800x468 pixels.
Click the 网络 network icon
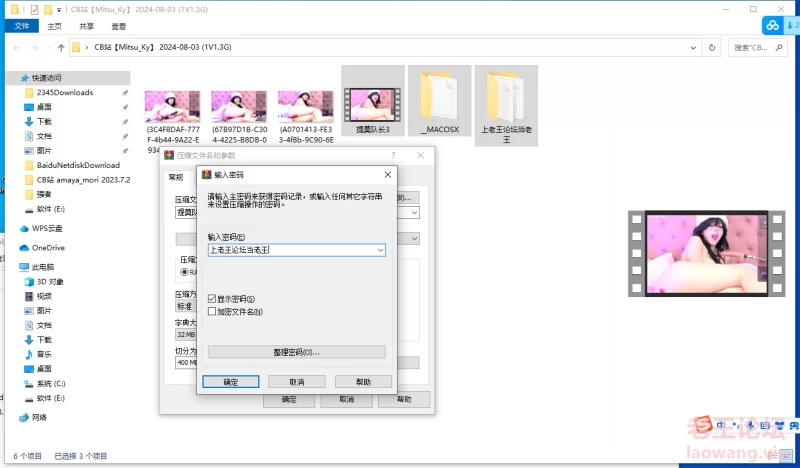point(24,417)
